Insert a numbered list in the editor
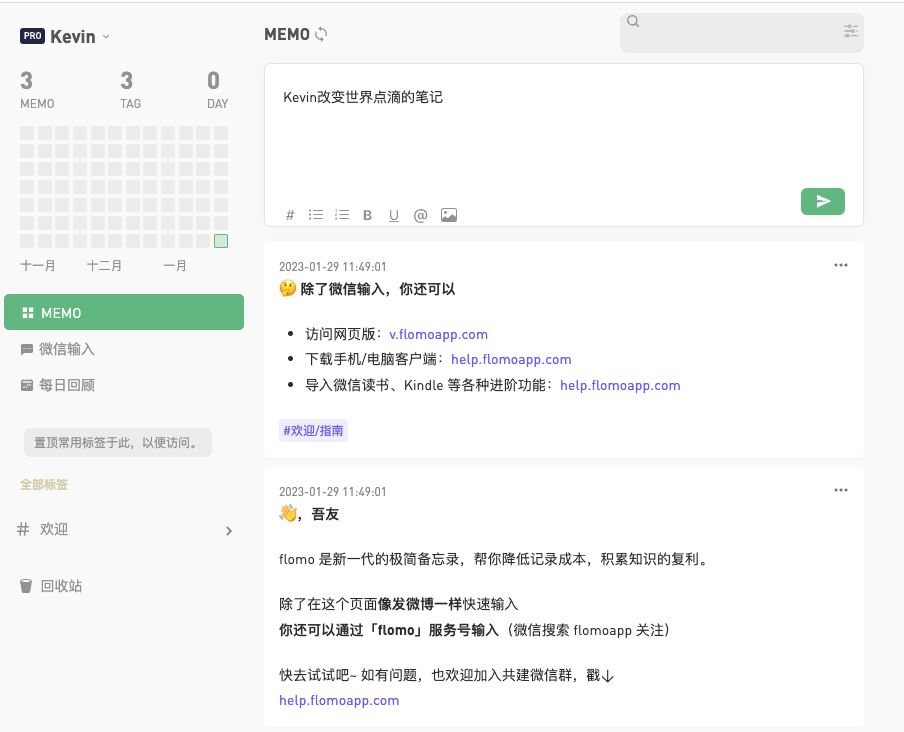 click(x=342, y=215)
